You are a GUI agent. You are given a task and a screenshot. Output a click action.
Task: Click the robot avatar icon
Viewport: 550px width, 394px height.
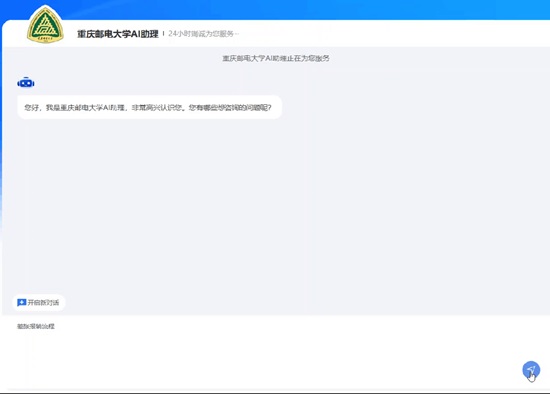(x=26, y=83)
